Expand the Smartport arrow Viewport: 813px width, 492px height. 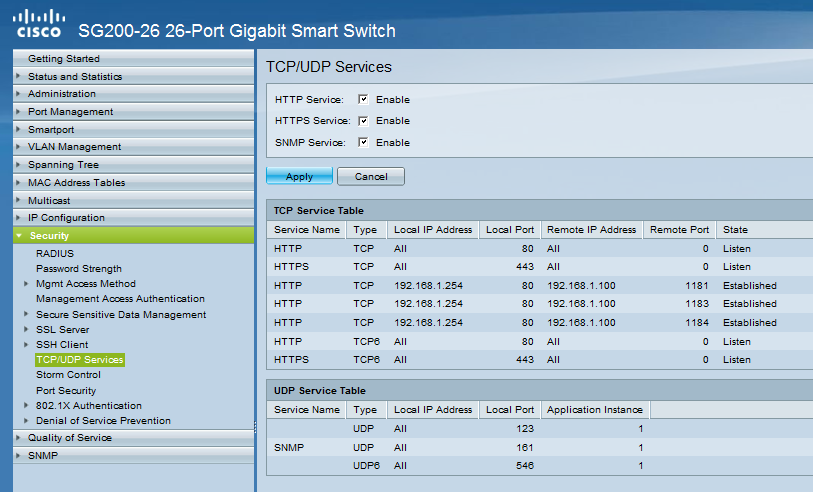[18, 129]
